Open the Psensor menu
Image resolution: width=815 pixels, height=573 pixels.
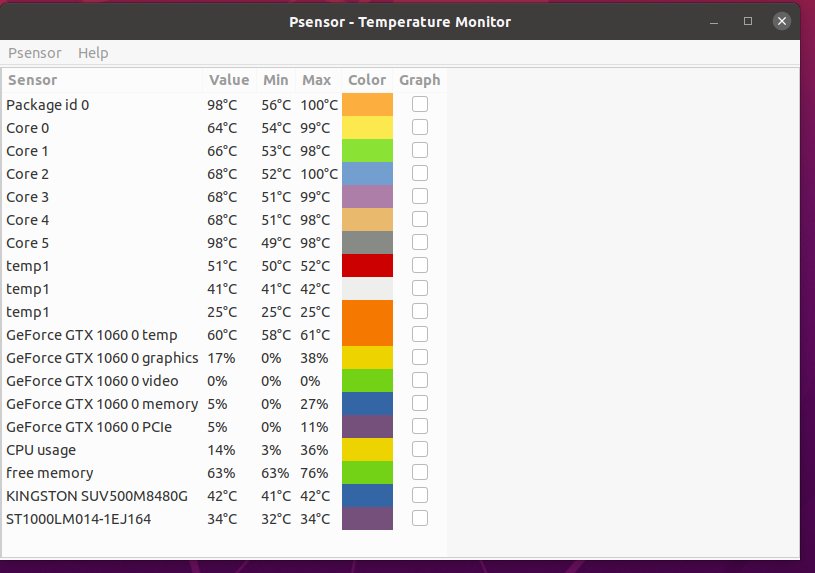tap(35, 53)
